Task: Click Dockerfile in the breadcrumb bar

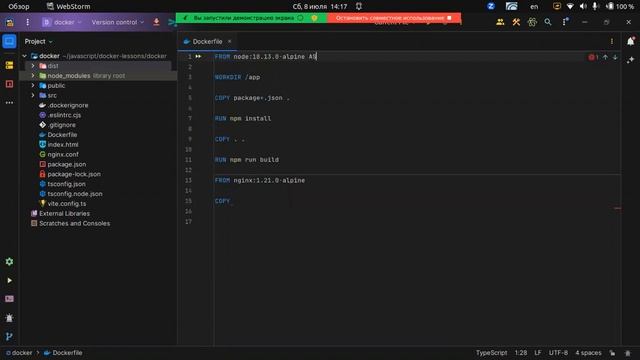Action: coord(63,353)
